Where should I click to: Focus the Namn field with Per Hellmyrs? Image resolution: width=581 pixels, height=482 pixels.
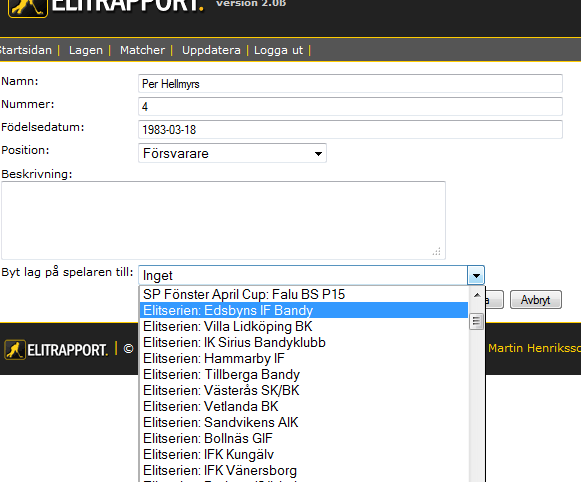[x=350, y=83]
